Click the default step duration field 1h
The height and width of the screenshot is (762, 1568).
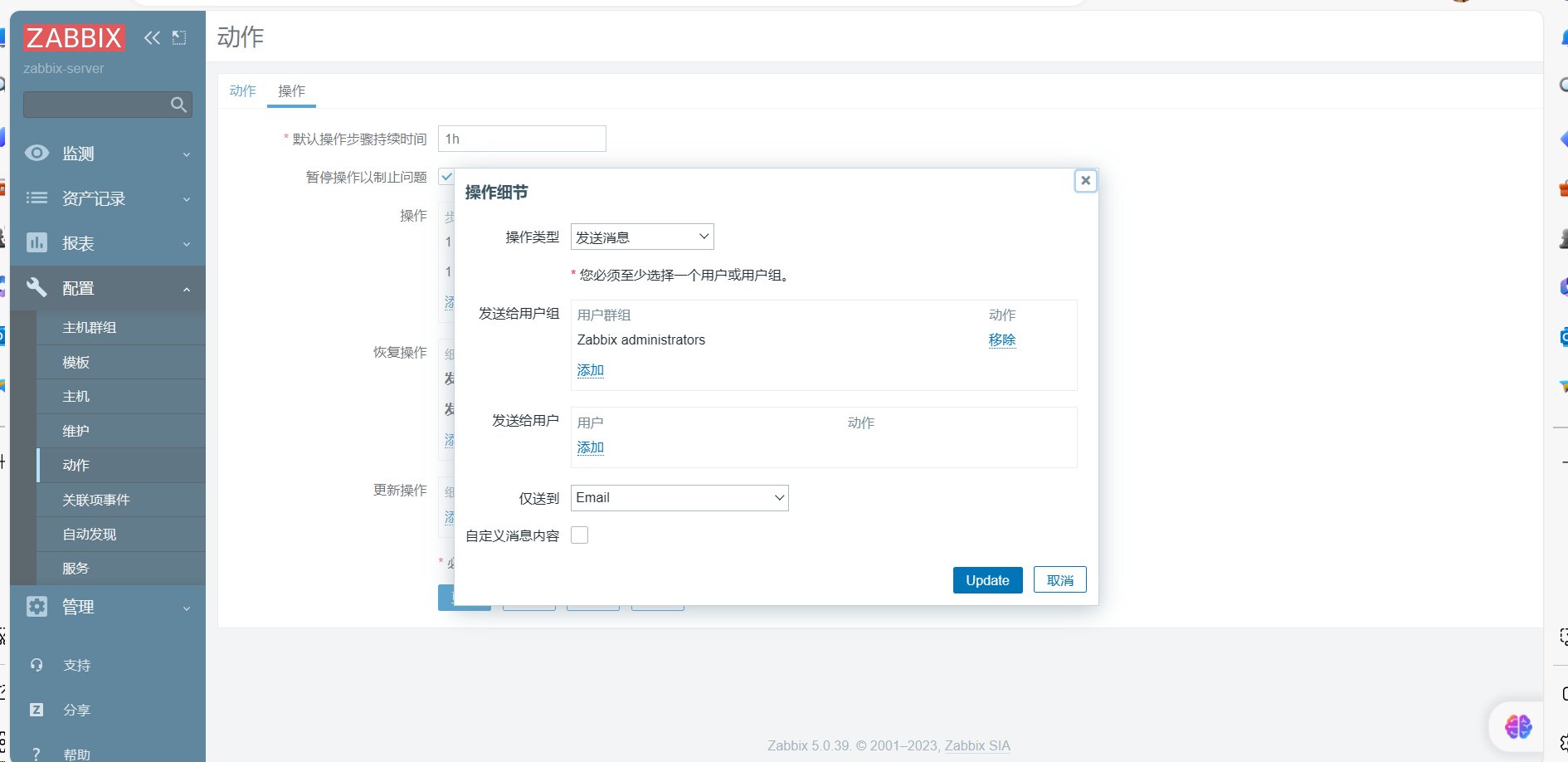522,139
